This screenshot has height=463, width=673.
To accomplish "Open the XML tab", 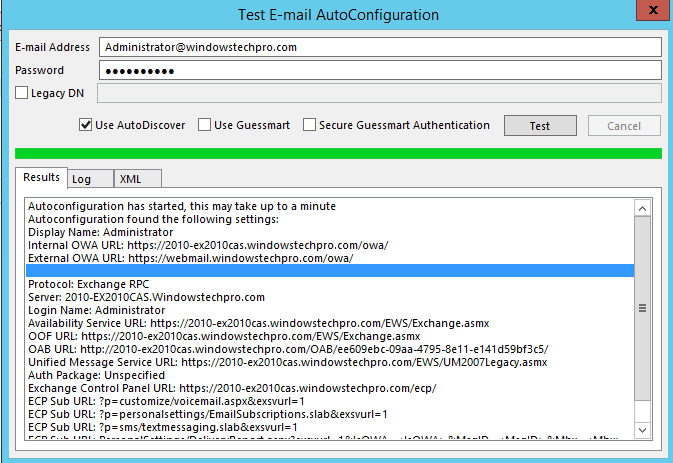I will click(x=137, y=179).
